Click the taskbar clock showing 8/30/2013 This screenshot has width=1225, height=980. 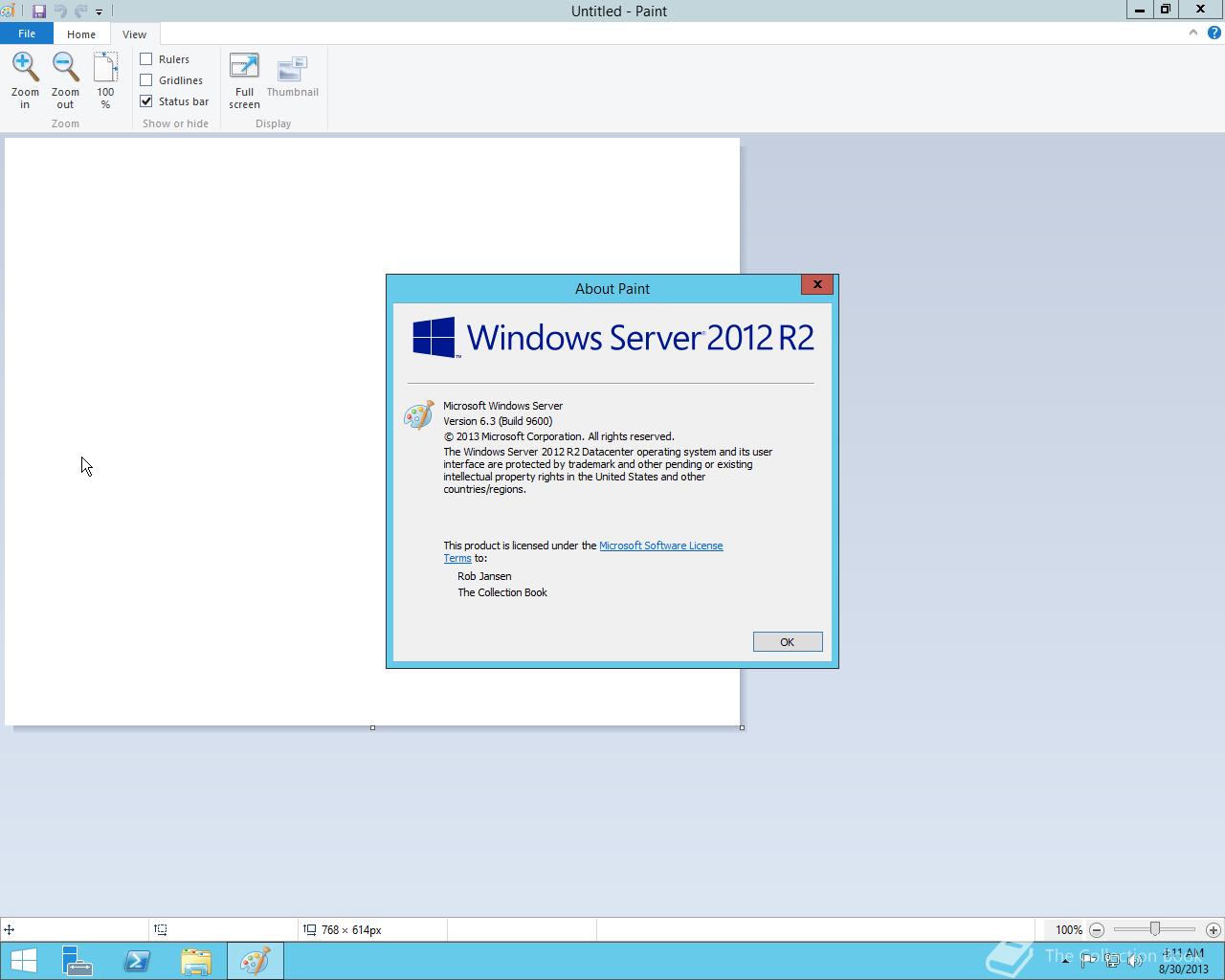tap(1183, 961)
